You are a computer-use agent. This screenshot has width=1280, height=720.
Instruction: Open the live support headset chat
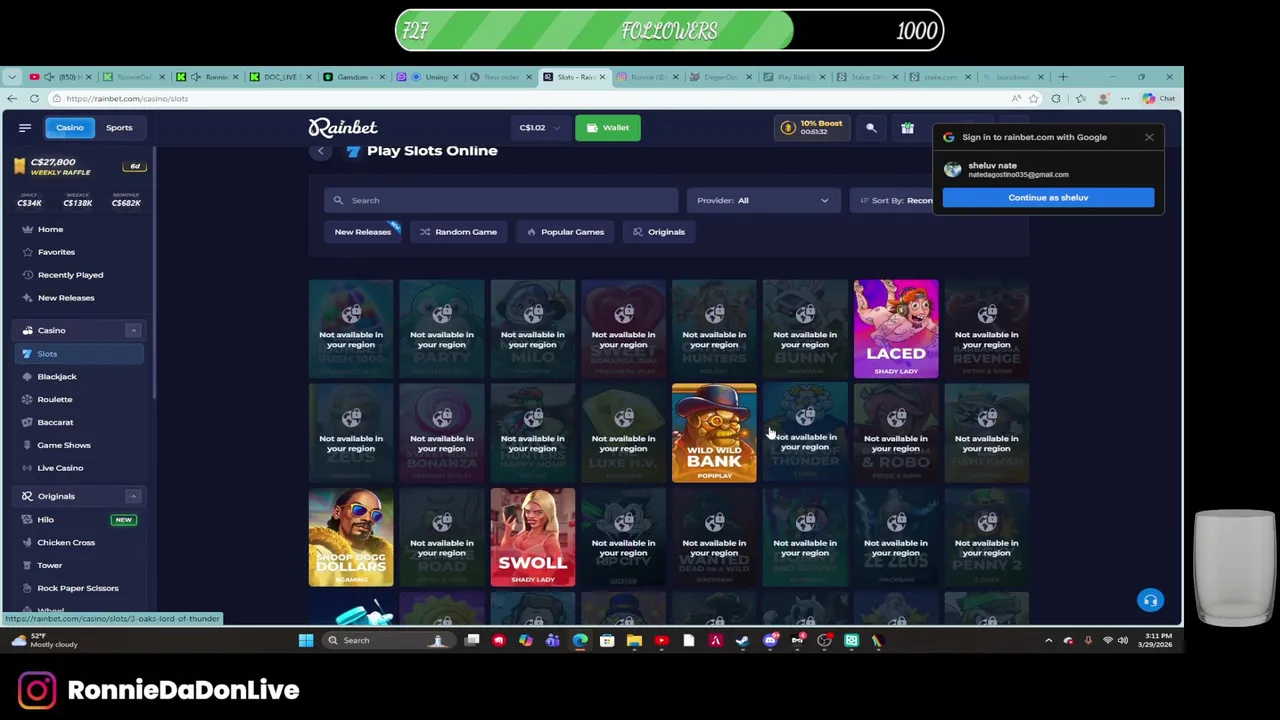point(1150,600)
